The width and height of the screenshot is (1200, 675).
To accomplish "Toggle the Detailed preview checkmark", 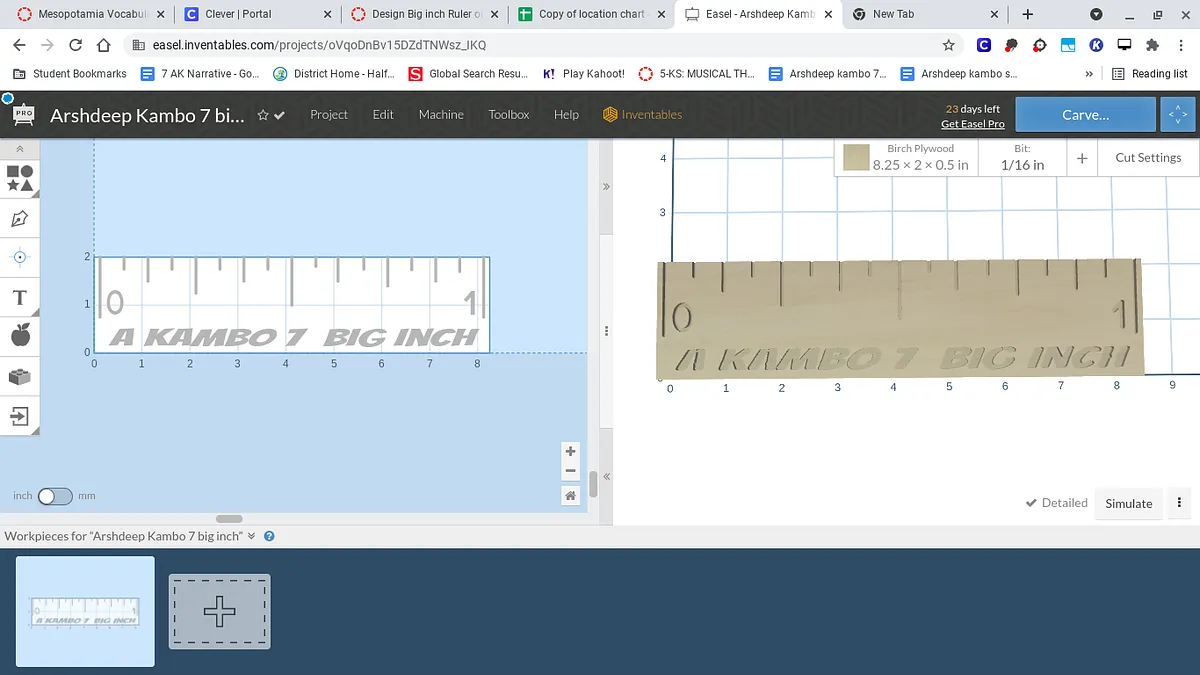I will coord(1056,503).
